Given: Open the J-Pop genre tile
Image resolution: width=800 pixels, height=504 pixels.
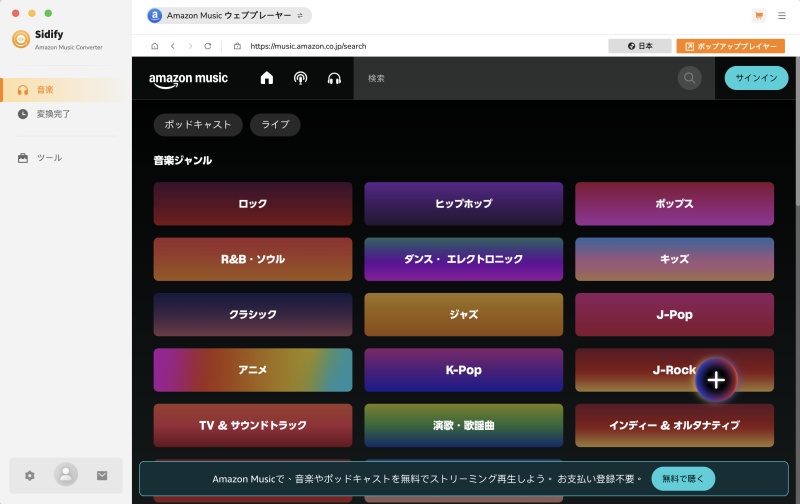Looking at the screenshot, I should [674, 314].
